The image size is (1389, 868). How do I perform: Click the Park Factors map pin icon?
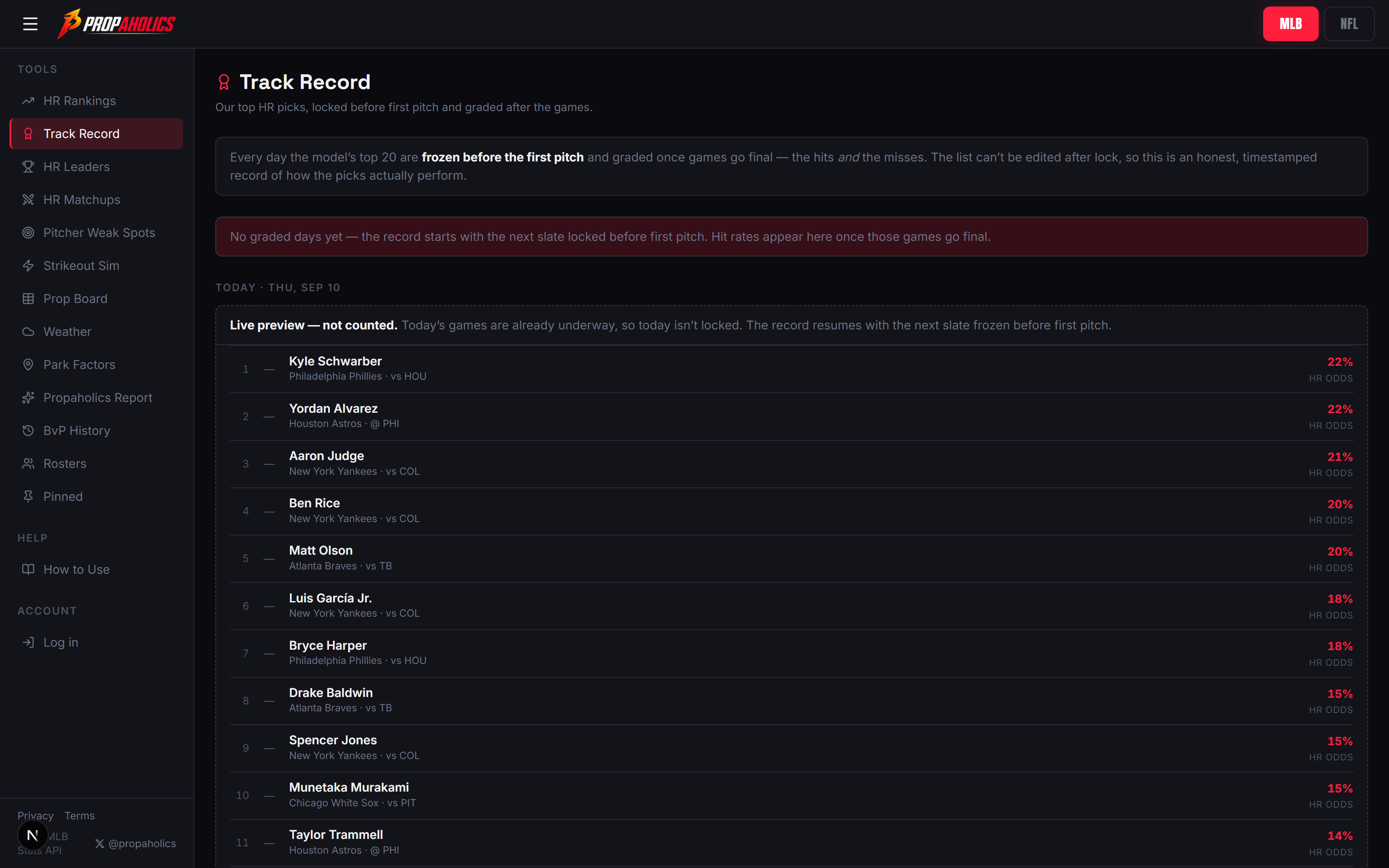click(x=28, y=365)
